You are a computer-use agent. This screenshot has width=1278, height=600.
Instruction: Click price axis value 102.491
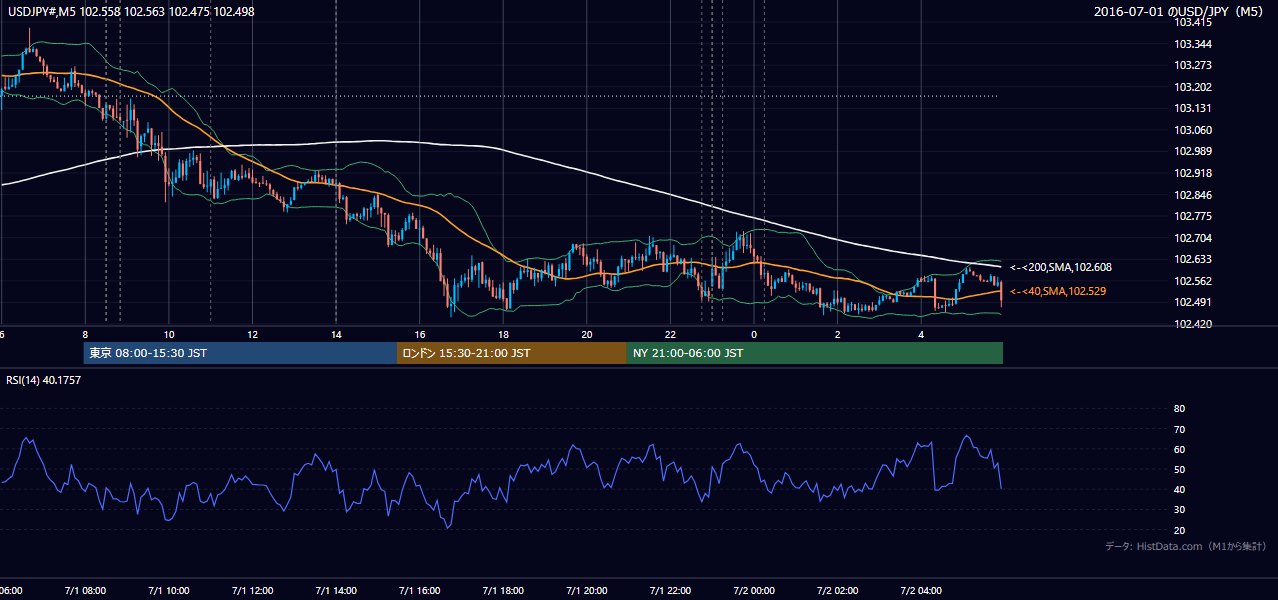(1193, 302)
